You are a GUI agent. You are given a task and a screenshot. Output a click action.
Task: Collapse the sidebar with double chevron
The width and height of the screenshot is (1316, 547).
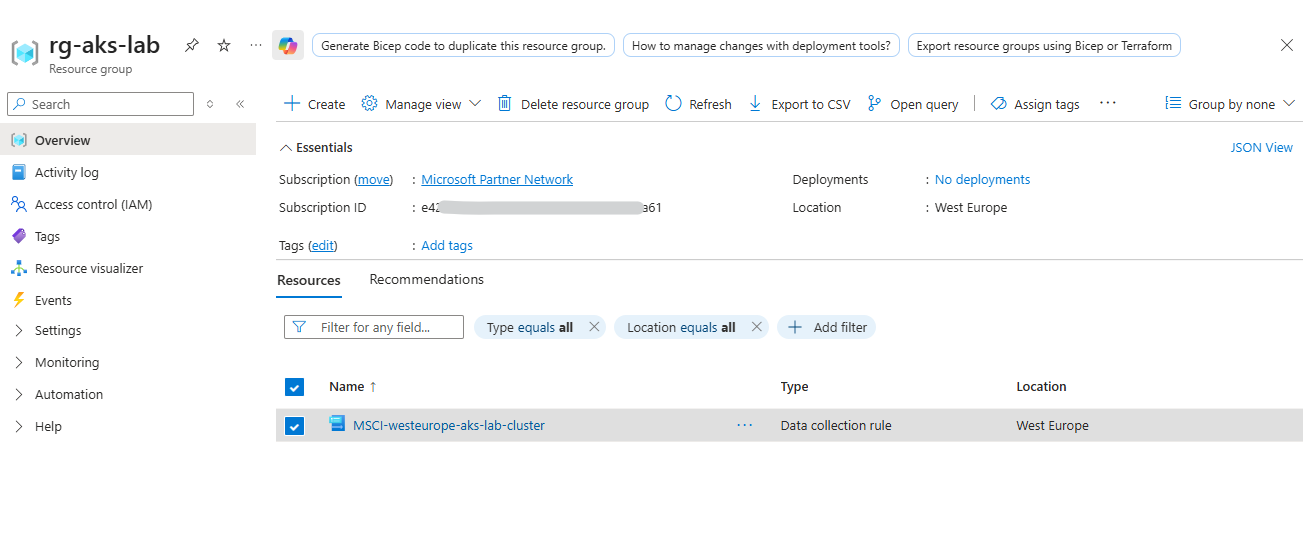[x=240, y=104]
